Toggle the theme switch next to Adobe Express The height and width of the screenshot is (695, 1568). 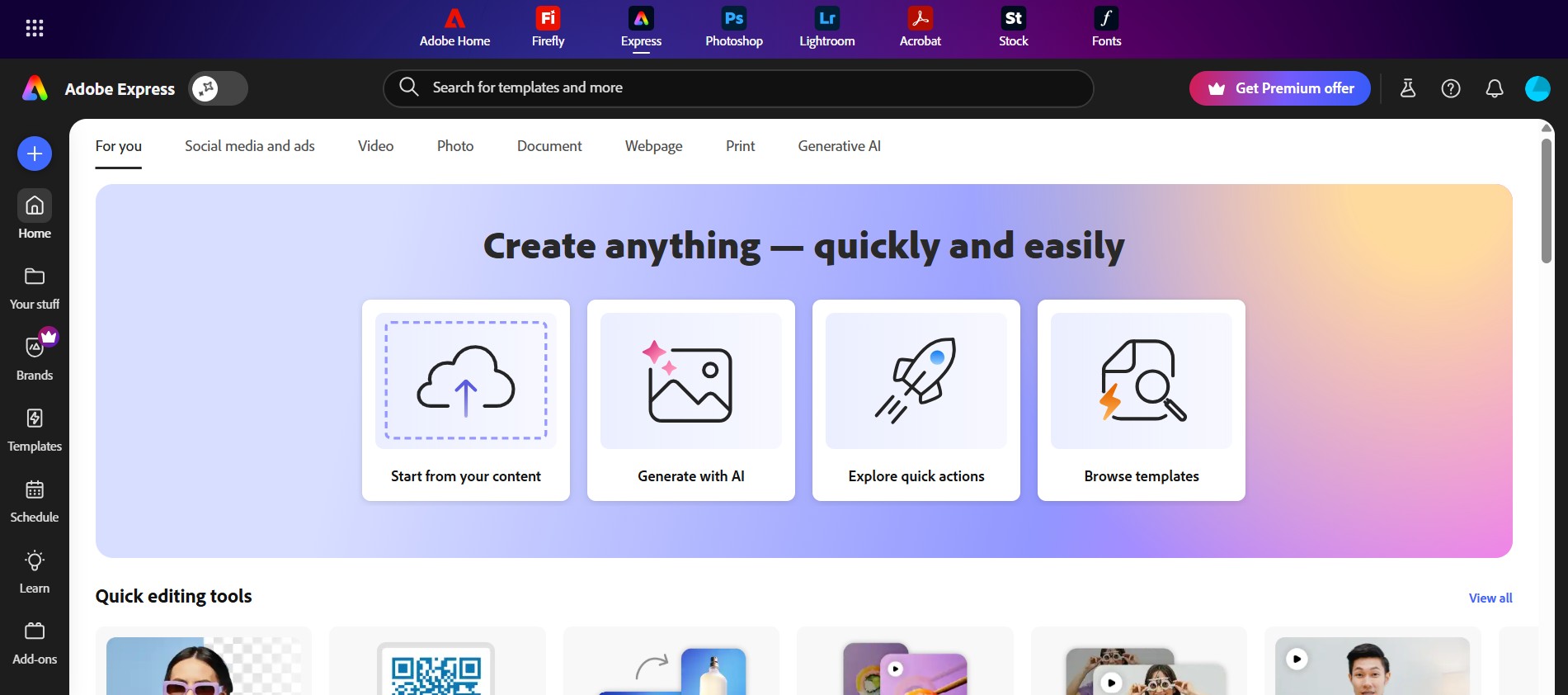(219, 88)
